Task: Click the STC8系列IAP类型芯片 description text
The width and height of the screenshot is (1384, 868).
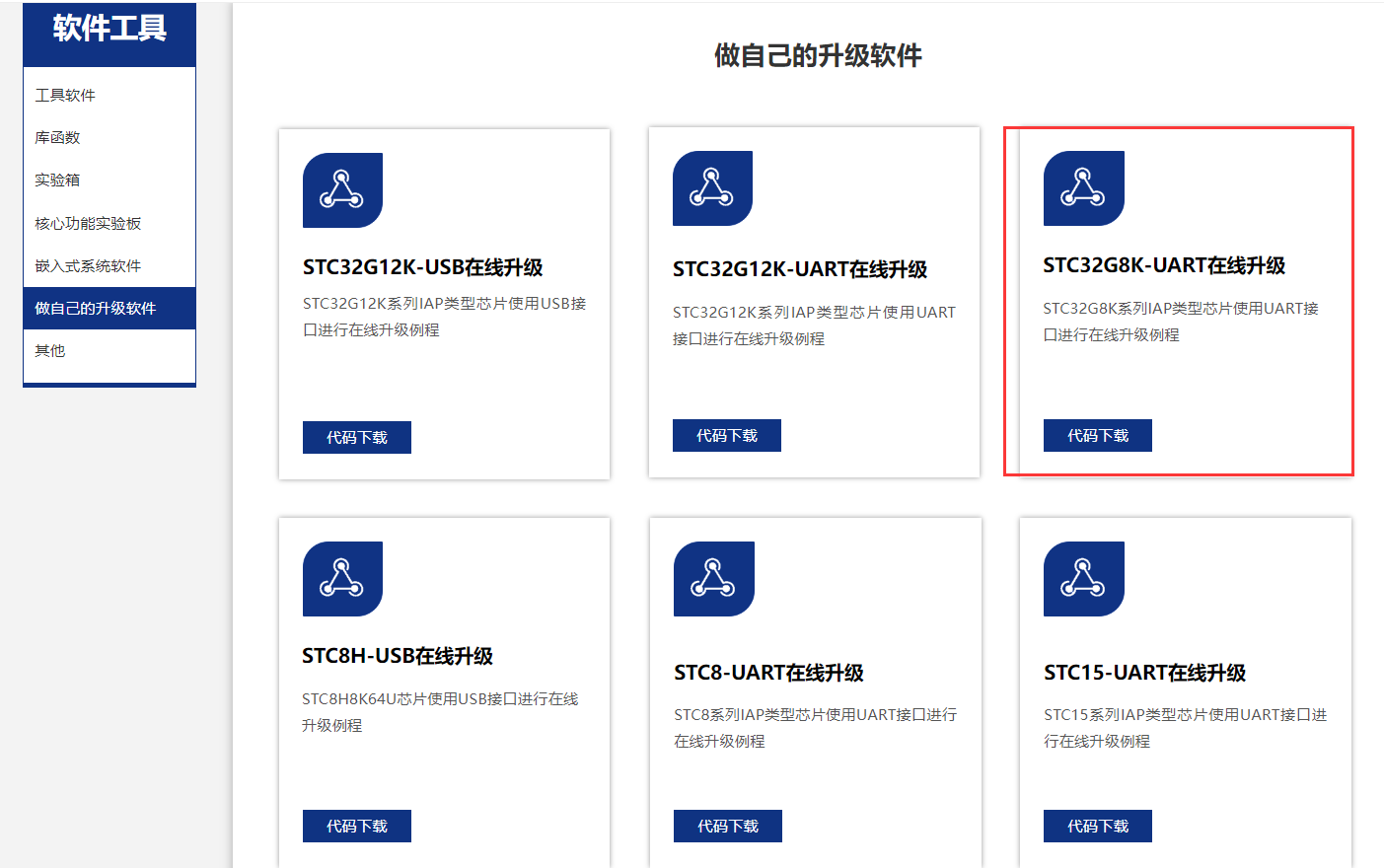Action: point(815,728)
